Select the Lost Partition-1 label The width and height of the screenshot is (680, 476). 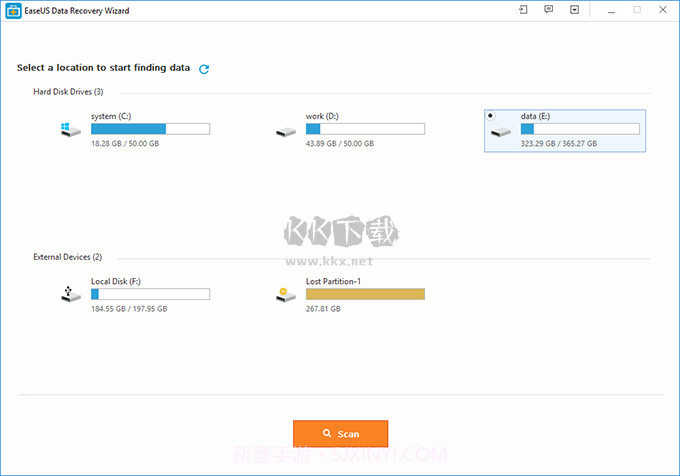click(x=333, y=281)
